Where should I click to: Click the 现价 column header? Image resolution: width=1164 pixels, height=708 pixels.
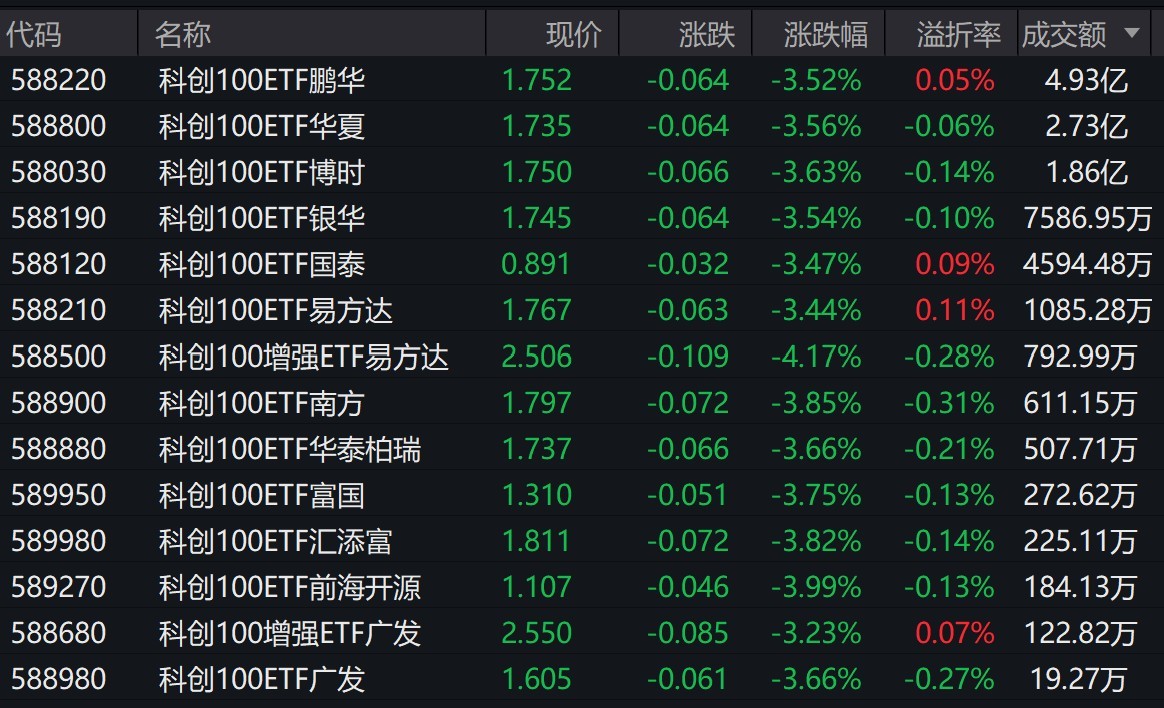(574, 34)
